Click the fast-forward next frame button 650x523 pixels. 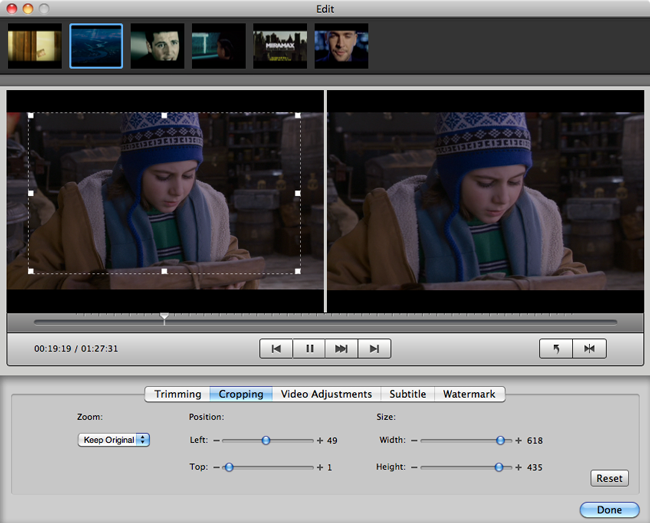point(341,349)
